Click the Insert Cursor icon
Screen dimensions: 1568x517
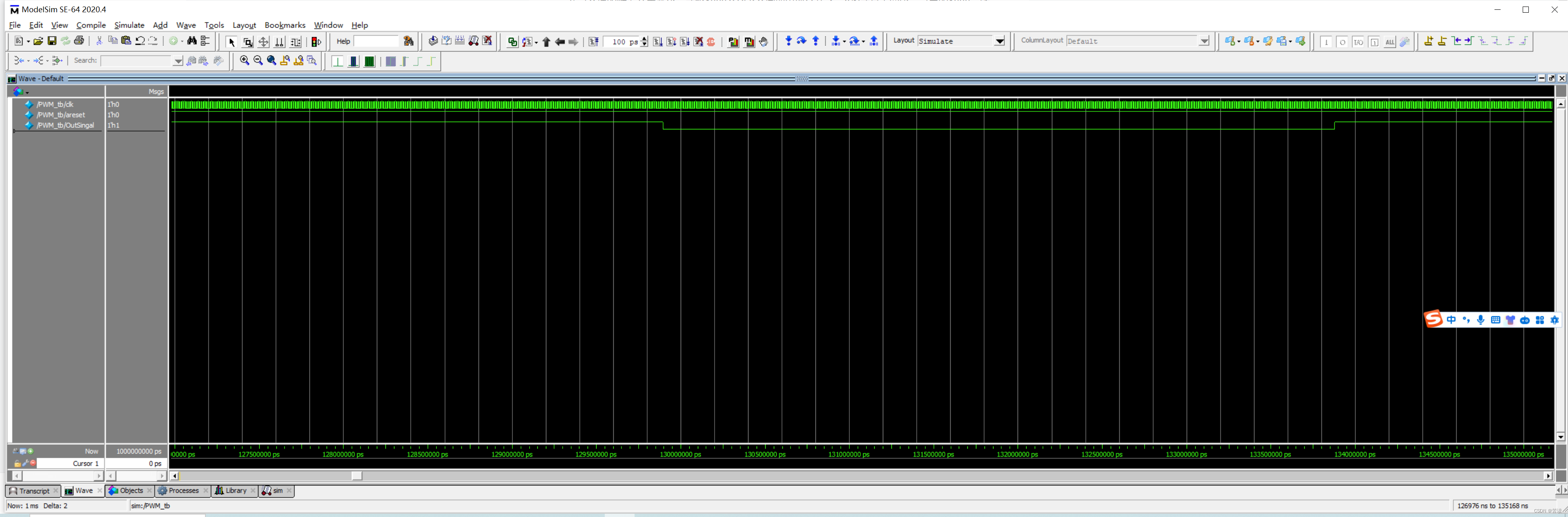[1428, 41]
